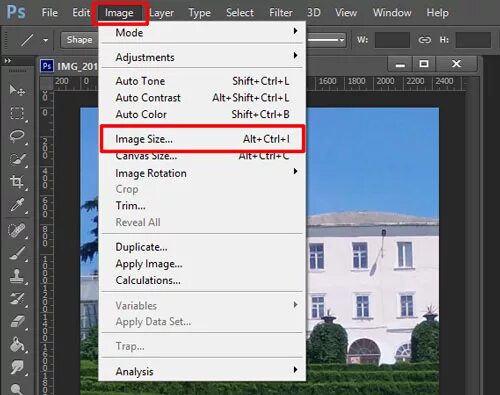Viewport: 500px width, 395px height.
Task: Open the 3D menu
Action: 314,13
